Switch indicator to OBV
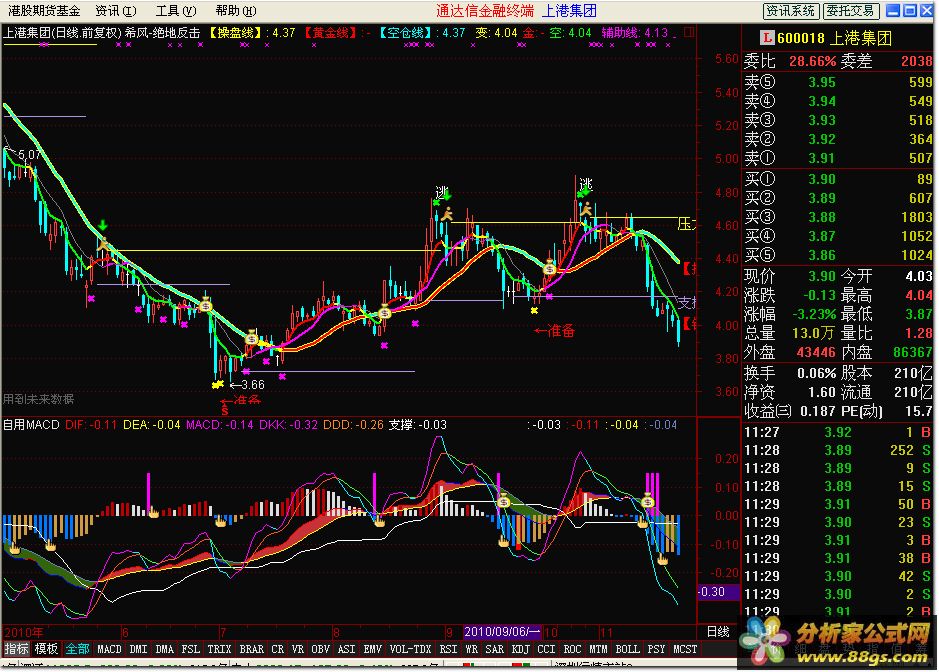Image resolution: width=939 pixels, height=672 pixels. 320,649
